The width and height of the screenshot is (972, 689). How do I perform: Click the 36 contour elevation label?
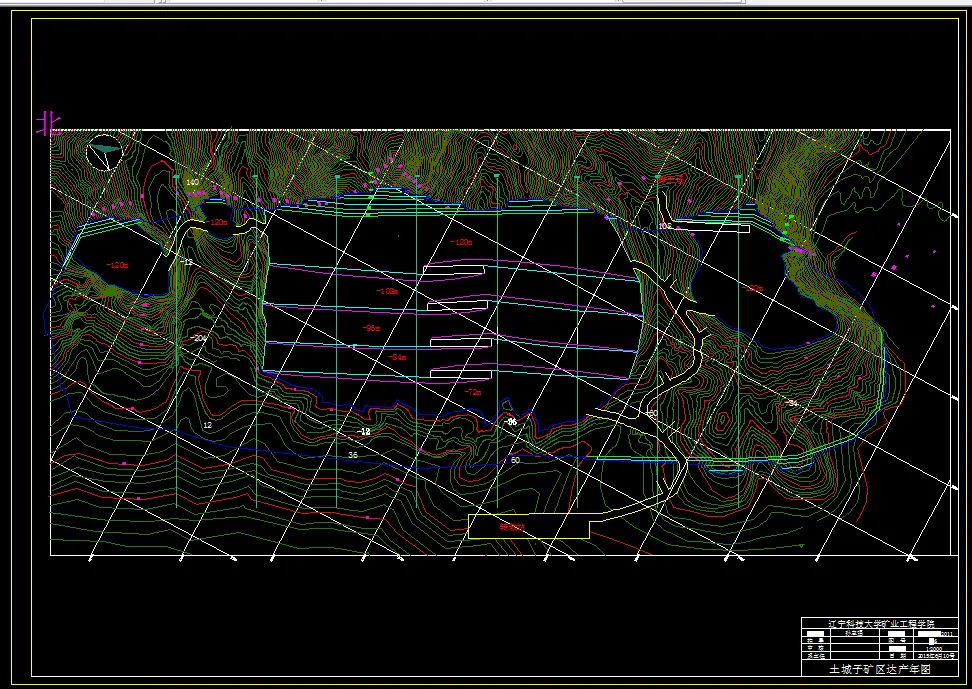coord(353,455)
